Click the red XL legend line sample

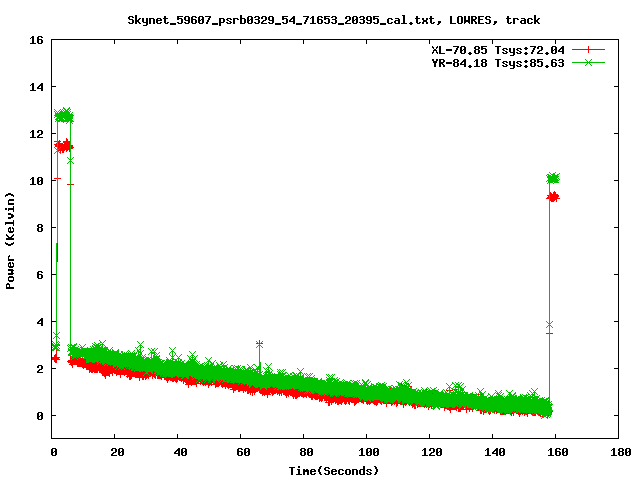(x=588, y=50)
